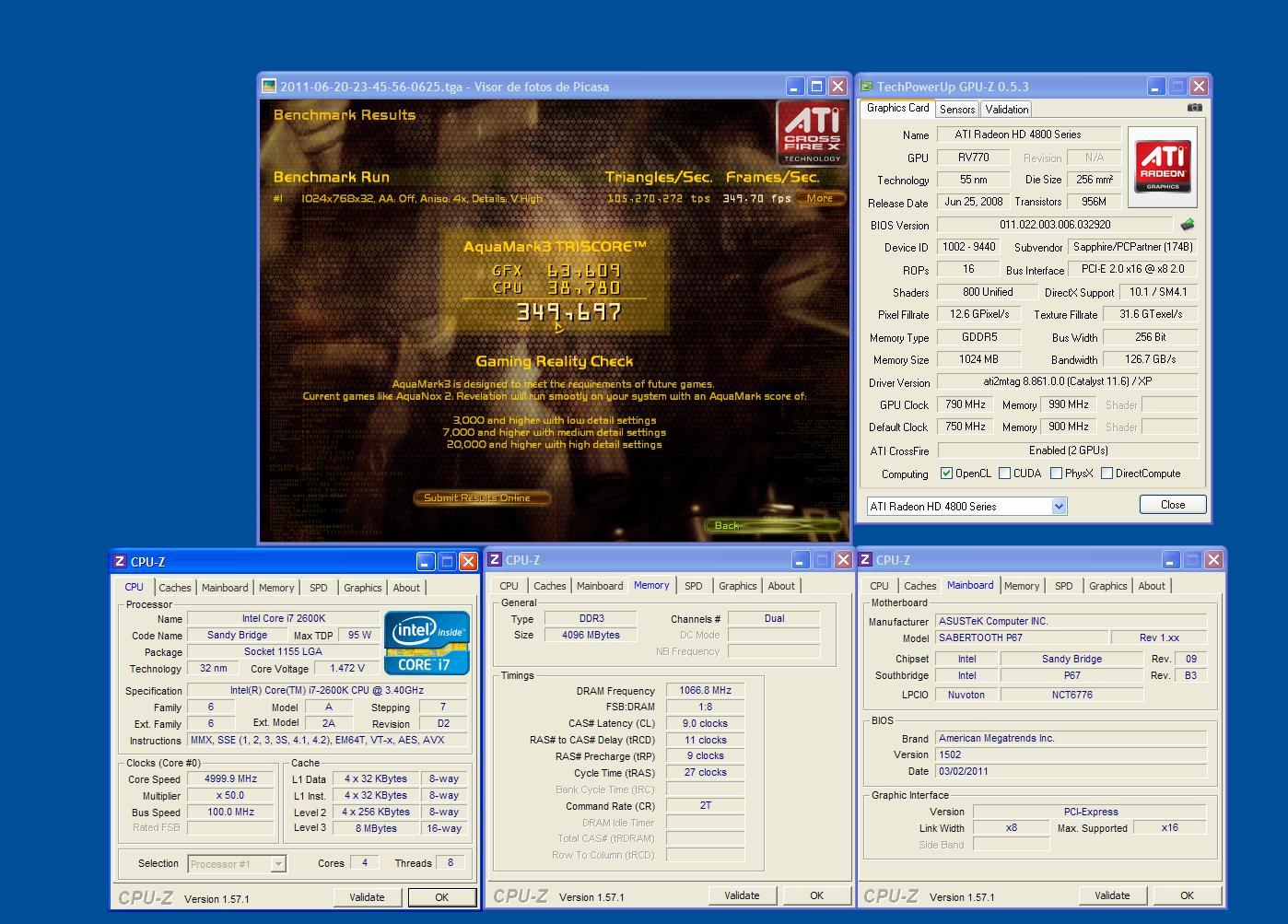Screen dimensions: 1288x924
Task: Click the Manufacturer field ASUSTeK Computer INC.
Action: pos(1071,621)
